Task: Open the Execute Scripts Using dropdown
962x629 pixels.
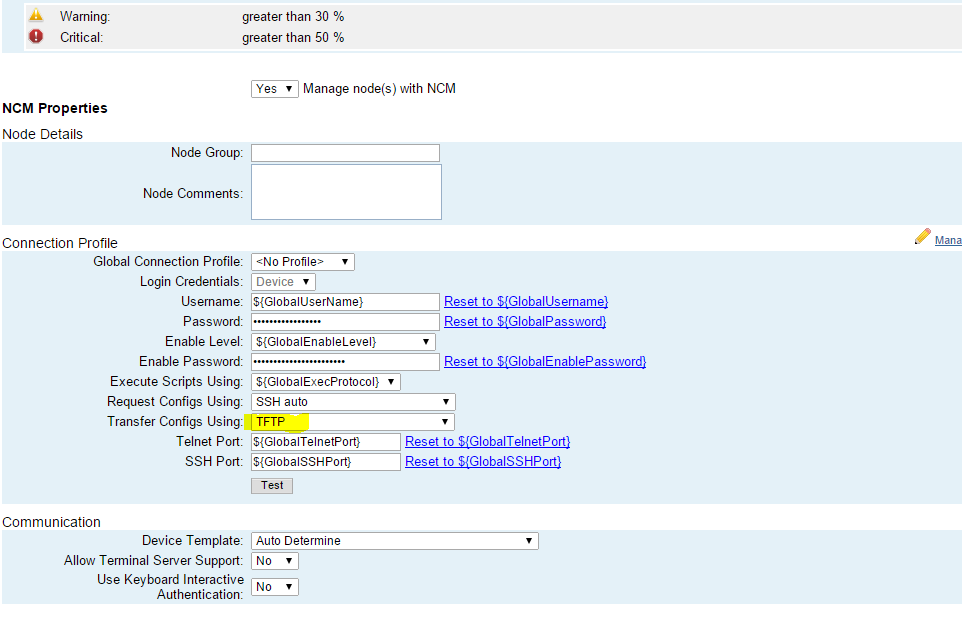Action: tap(326, 382)
